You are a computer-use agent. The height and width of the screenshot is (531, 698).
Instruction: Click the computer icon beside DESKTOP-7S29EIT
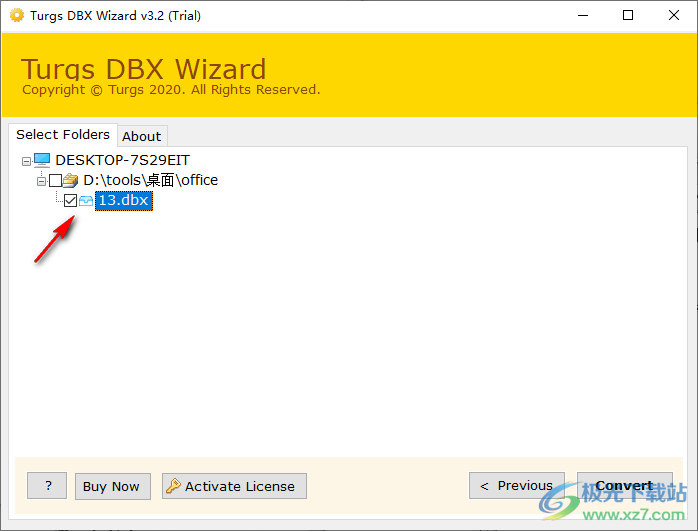tap(42, 160)
